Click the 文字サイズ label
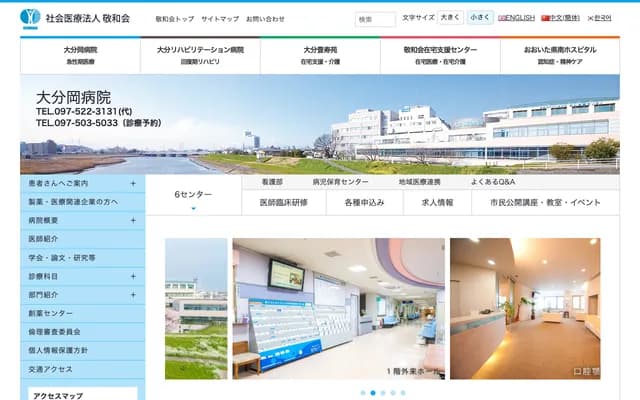The image size is (640, 400). (418, 18)
